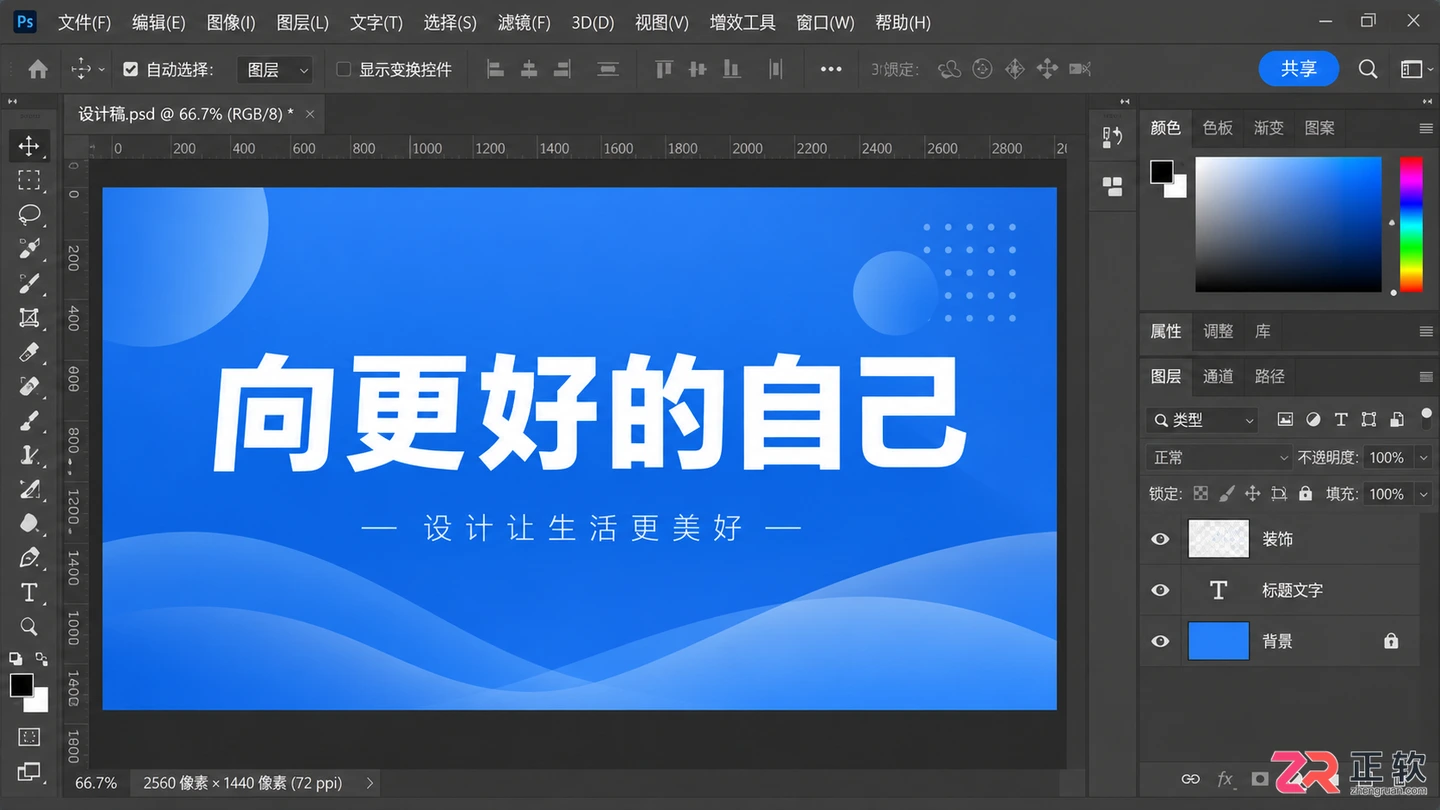Filter layers by shape icon
The image size is (1440, 810).
coord(1369,420)
